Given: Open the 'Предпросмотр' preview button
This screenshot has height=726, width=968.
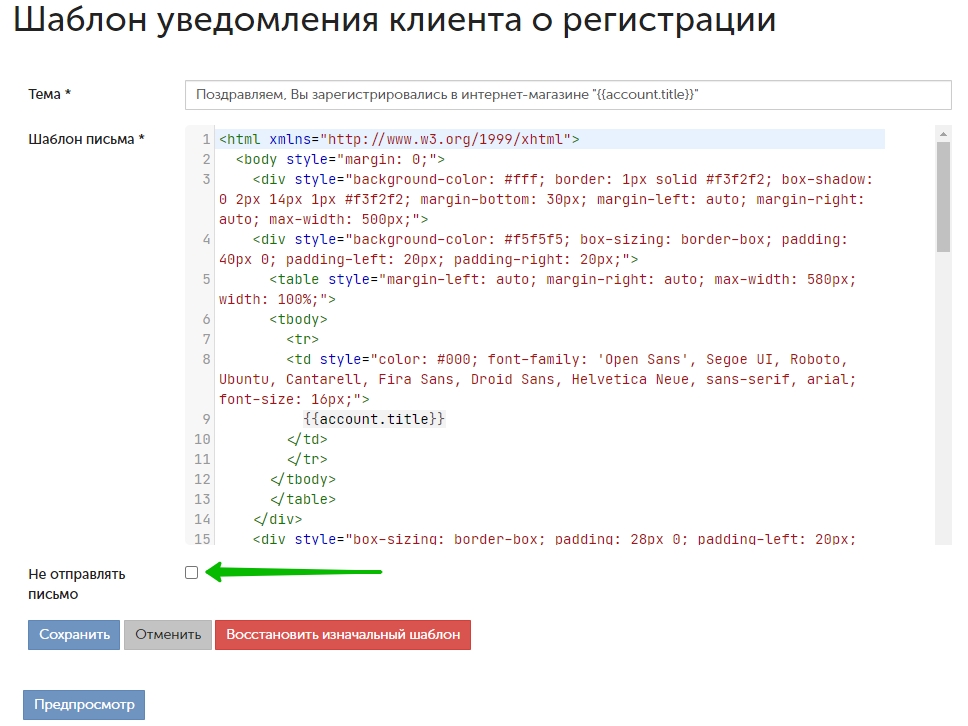Looking at the screenshot, I should [x=84, y=704].
